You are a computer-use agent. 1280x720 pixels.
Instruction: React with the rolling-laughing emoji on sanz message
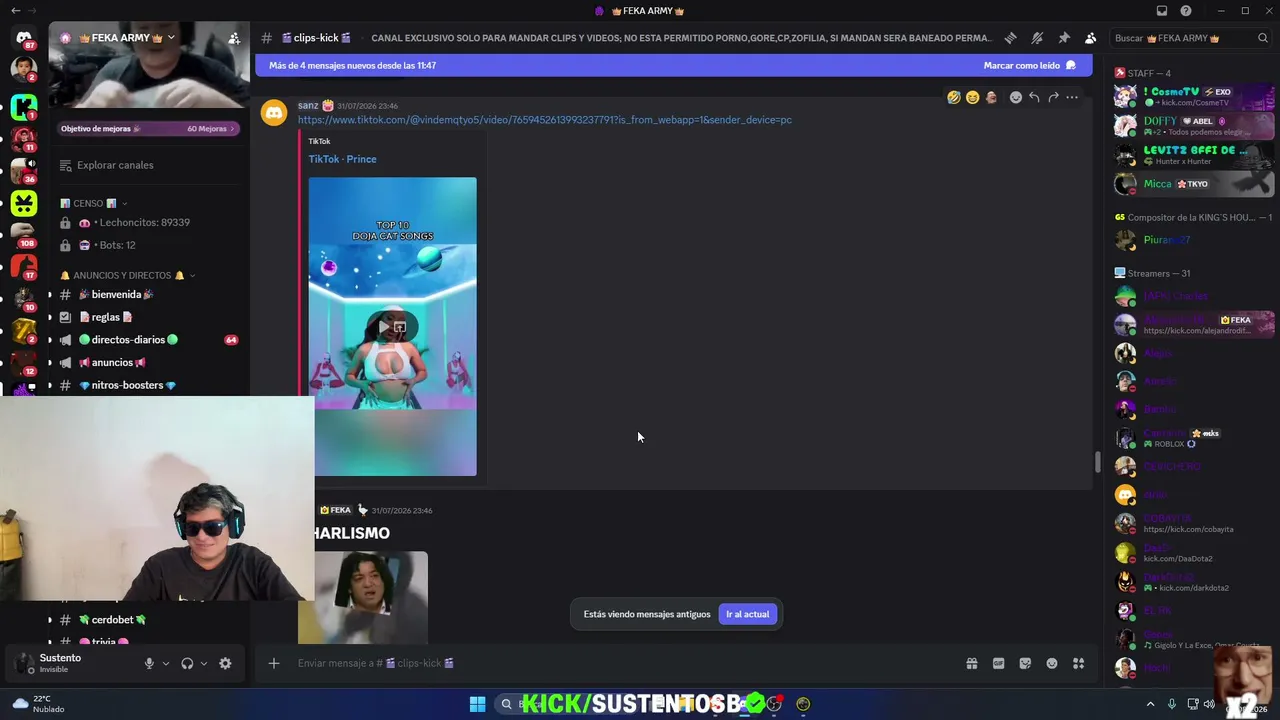coord(954,97)
